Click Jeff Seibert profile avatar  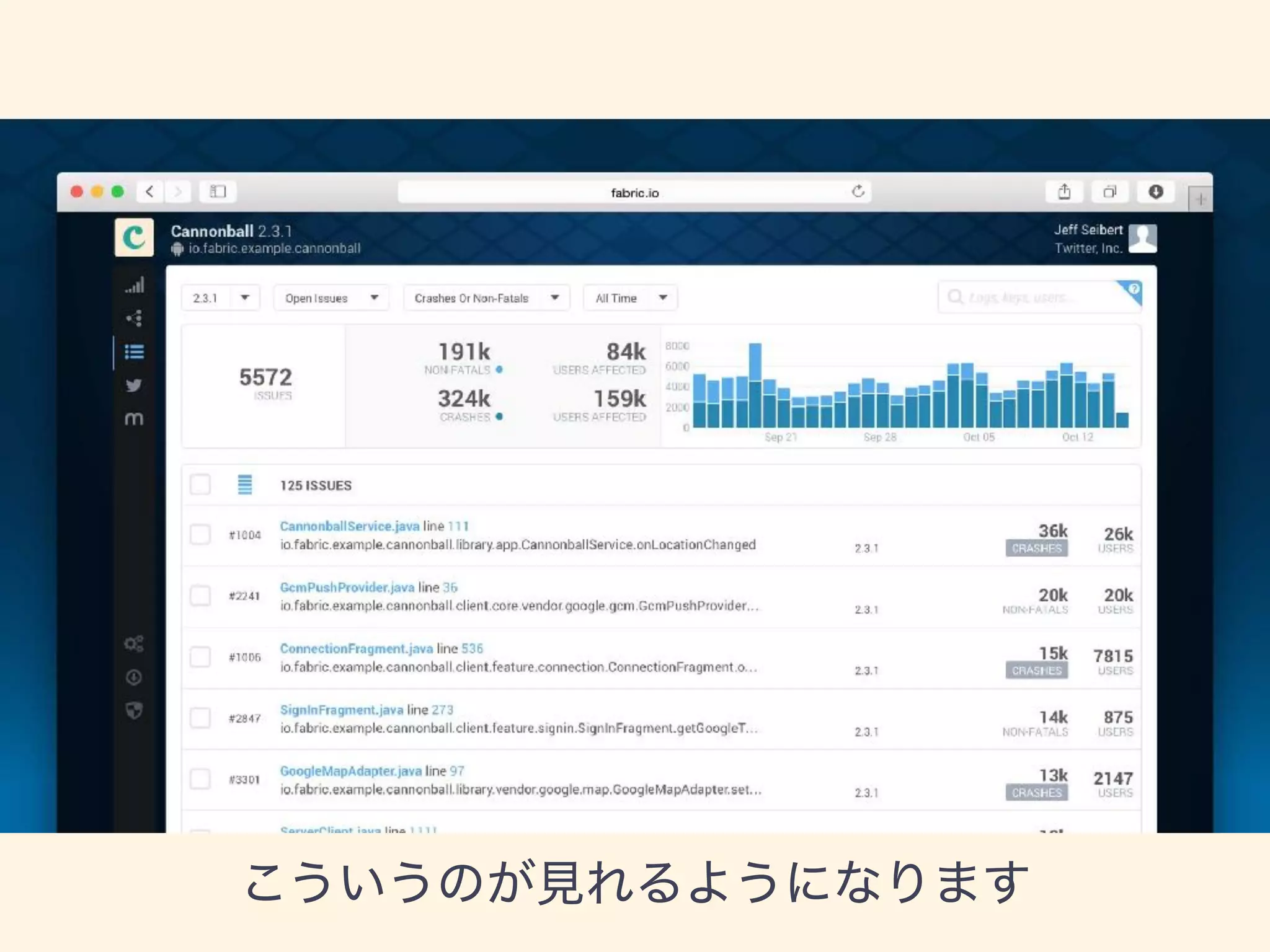(x=1142, y=239)
